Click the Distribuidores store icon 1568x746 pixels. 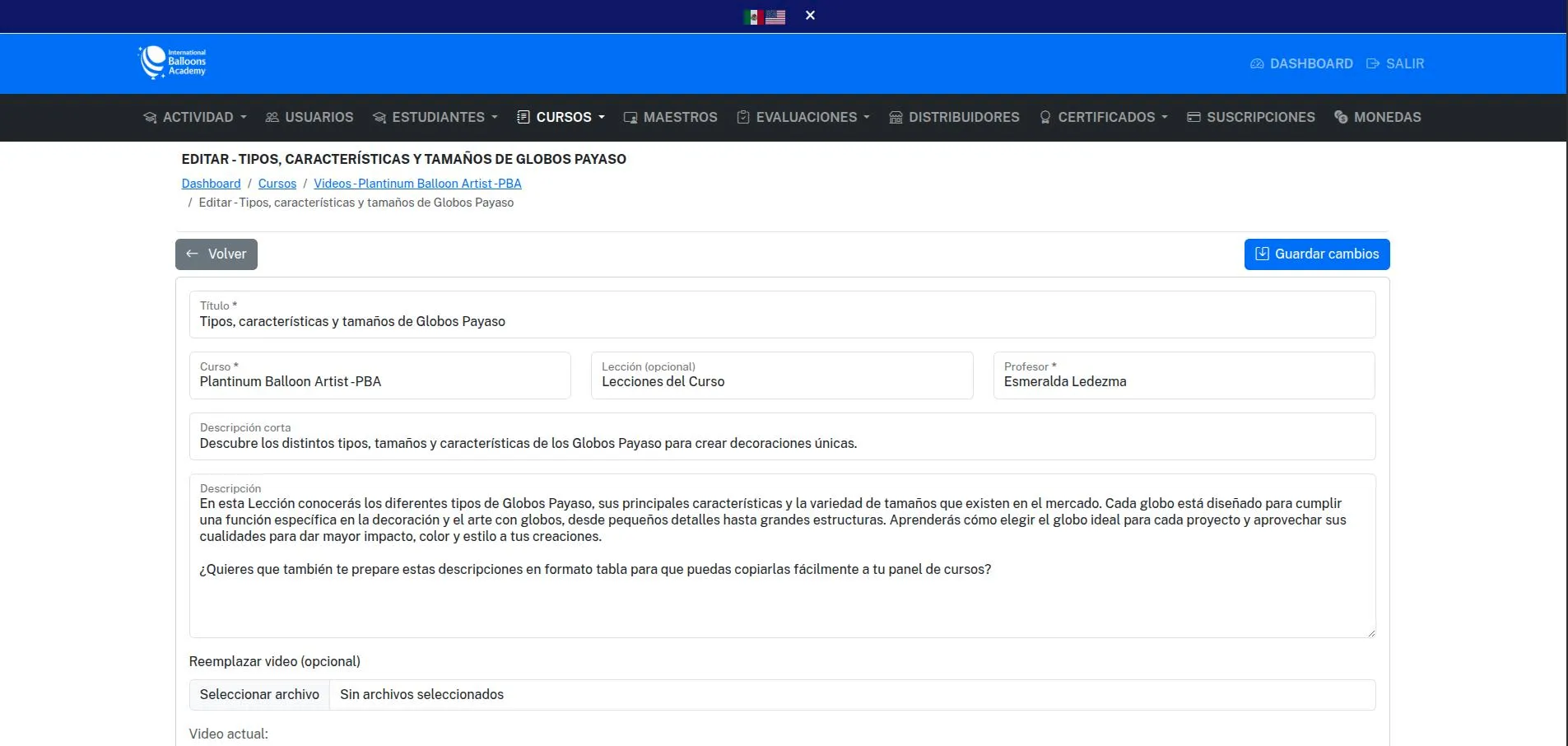coord(896,118)
